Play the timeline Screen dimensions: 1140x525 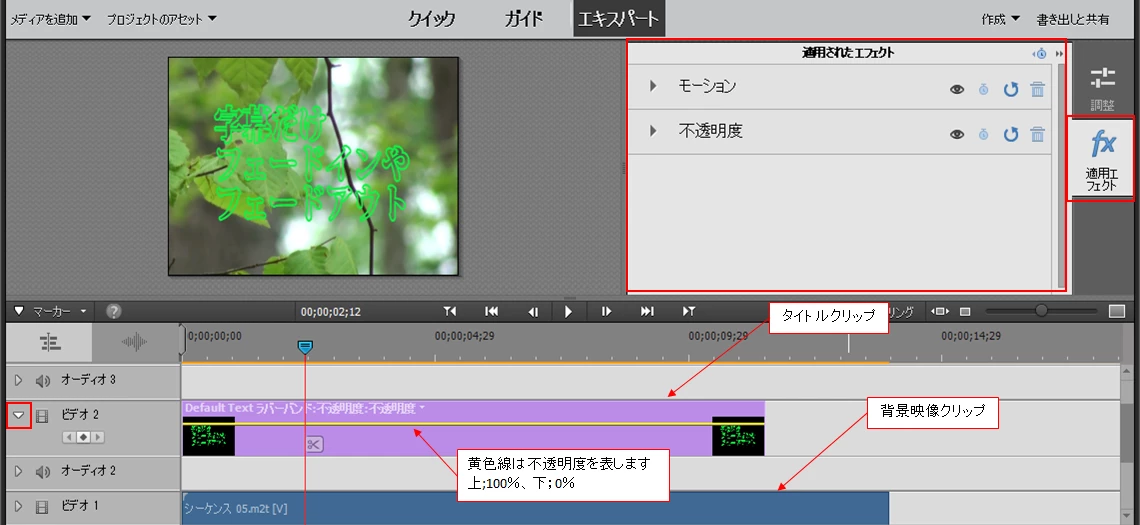569,311
